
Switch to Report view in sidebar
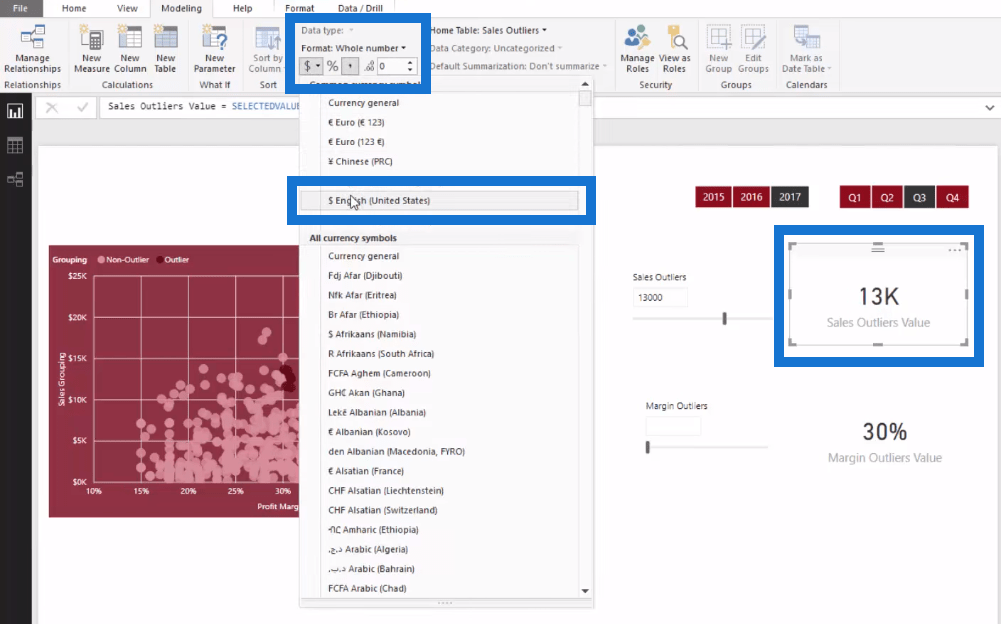[x=15, y=111]
